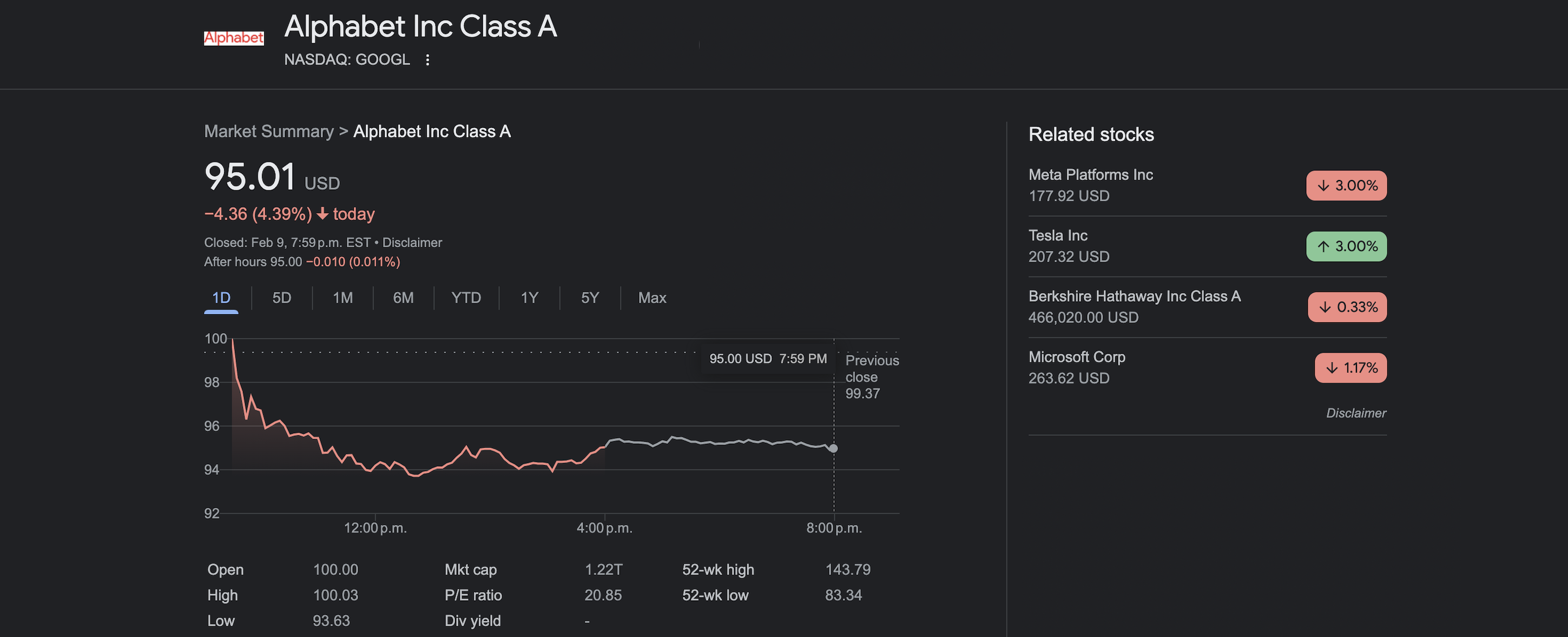Click the 52-wk high value 143.79
Viewport: 1568px width, 637px height.
(847, 570)
